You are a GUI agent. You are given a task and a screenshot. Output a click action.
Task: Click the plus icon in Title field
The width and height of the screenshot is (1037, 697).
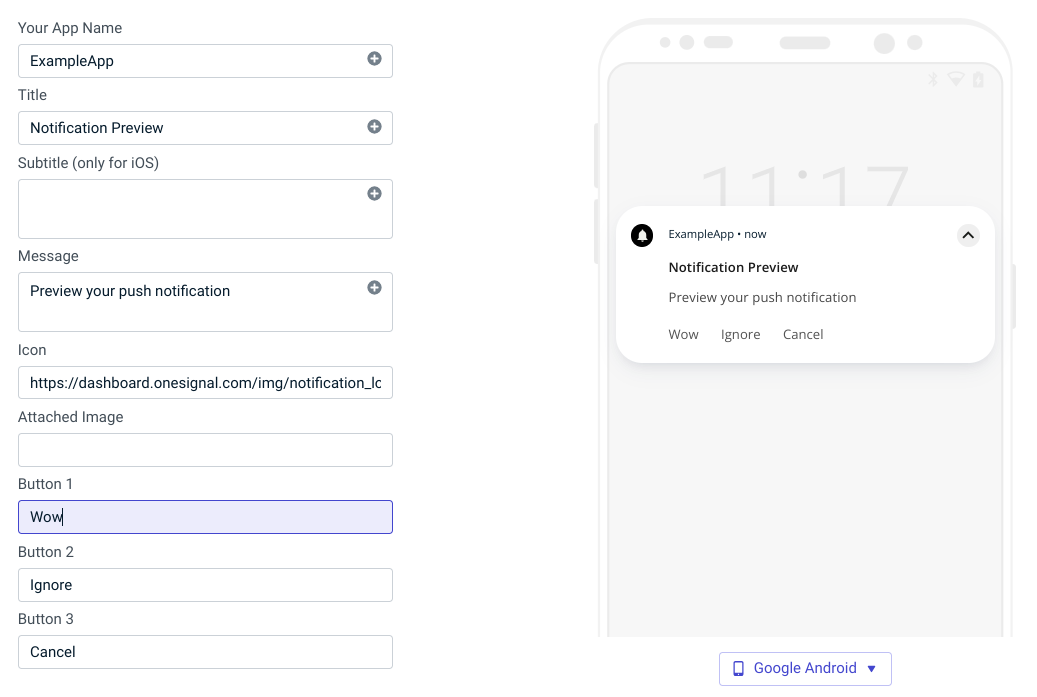(x=374, y=127)
